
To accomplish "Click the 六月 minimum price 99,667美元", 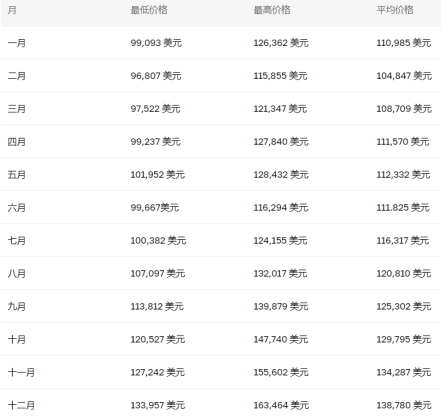I will pyautogui.click(x=155, y=208).
